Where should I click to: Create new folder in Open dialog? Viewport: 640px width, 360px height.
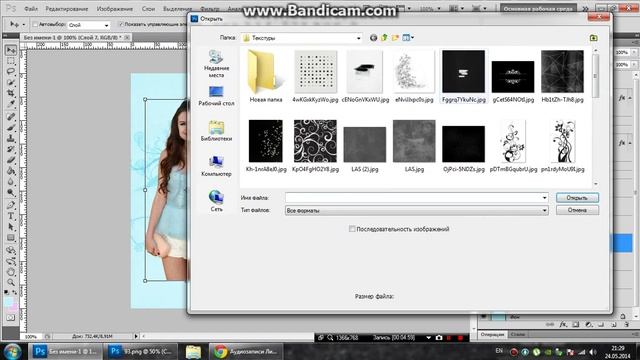pos(395,38)
